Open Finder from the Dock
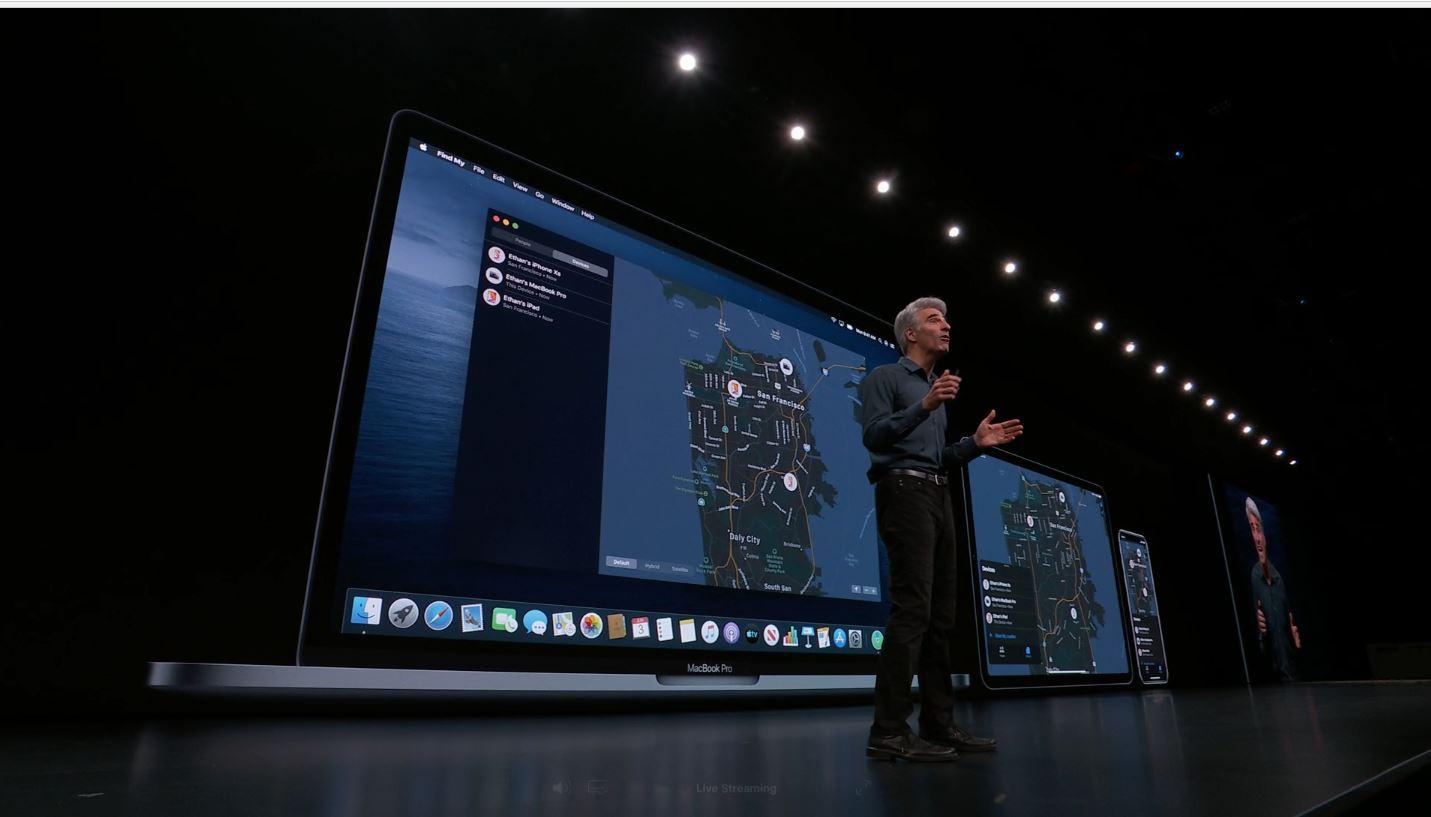1431x817 pixels. click(x=366, y=610)
